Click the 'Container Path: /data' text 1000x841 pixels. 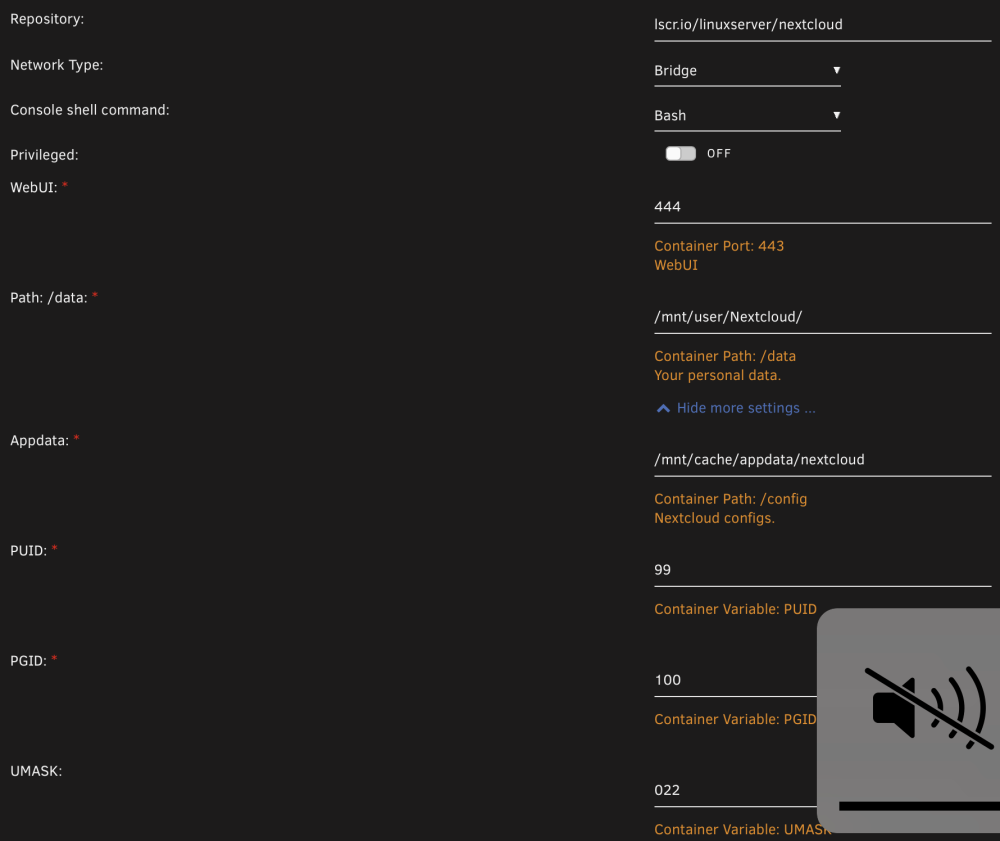click(x=724, y=356)
